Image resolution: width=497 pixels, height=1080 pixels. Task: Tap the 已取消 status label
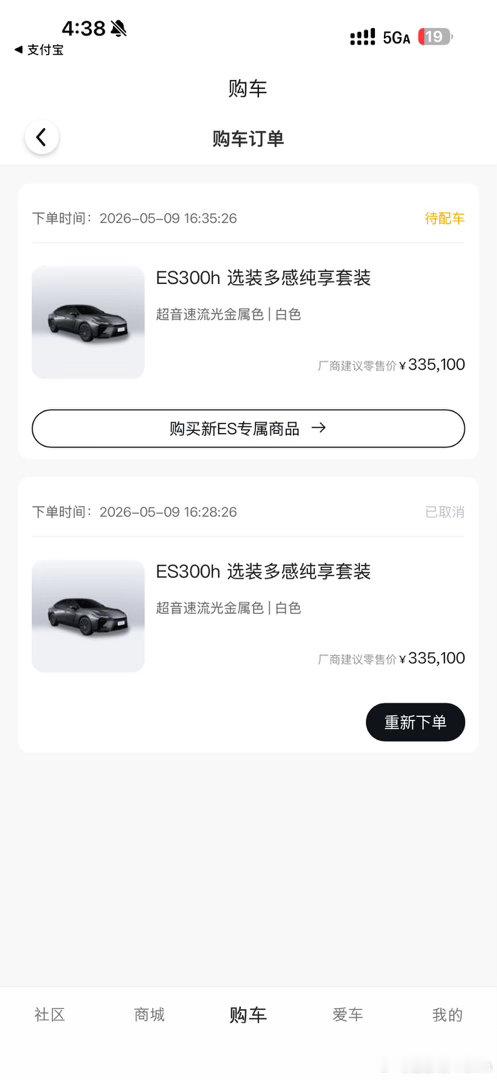tap(445, 512)
